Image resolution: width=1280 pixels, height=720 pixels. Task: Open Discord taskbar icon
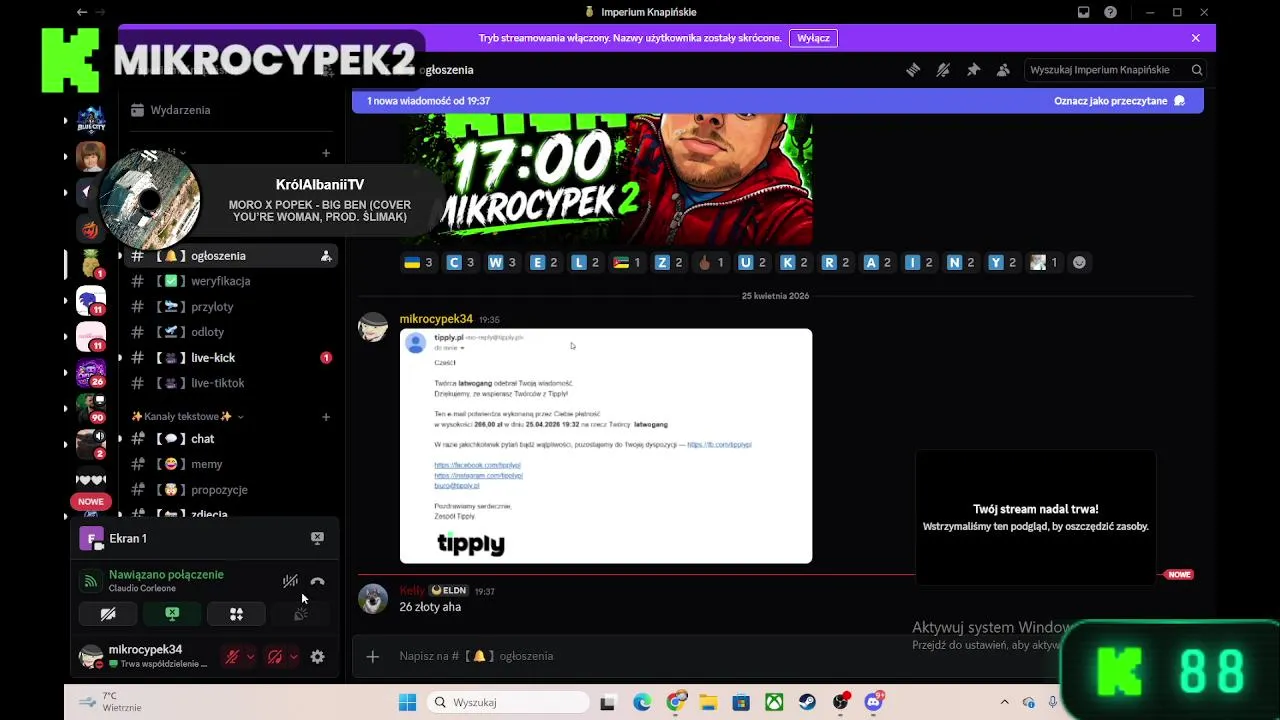pyautogui.click(x=874, y=702)
